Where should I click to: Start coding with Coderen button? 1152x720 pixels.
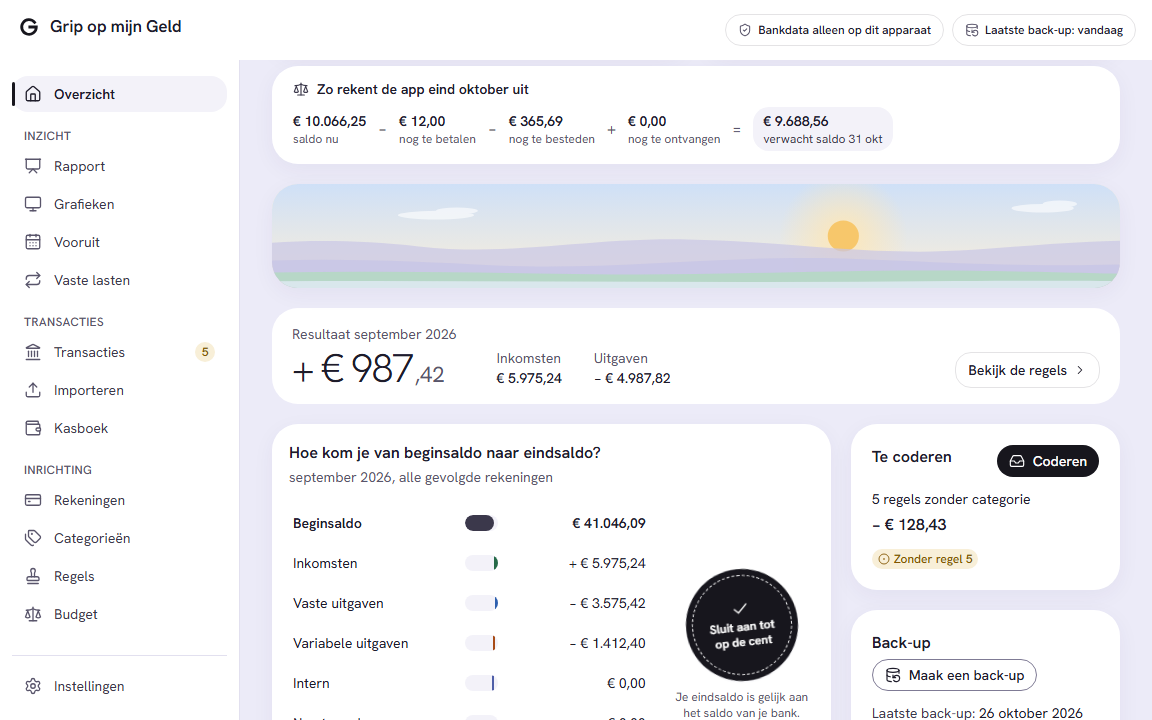coord(1048,461)
